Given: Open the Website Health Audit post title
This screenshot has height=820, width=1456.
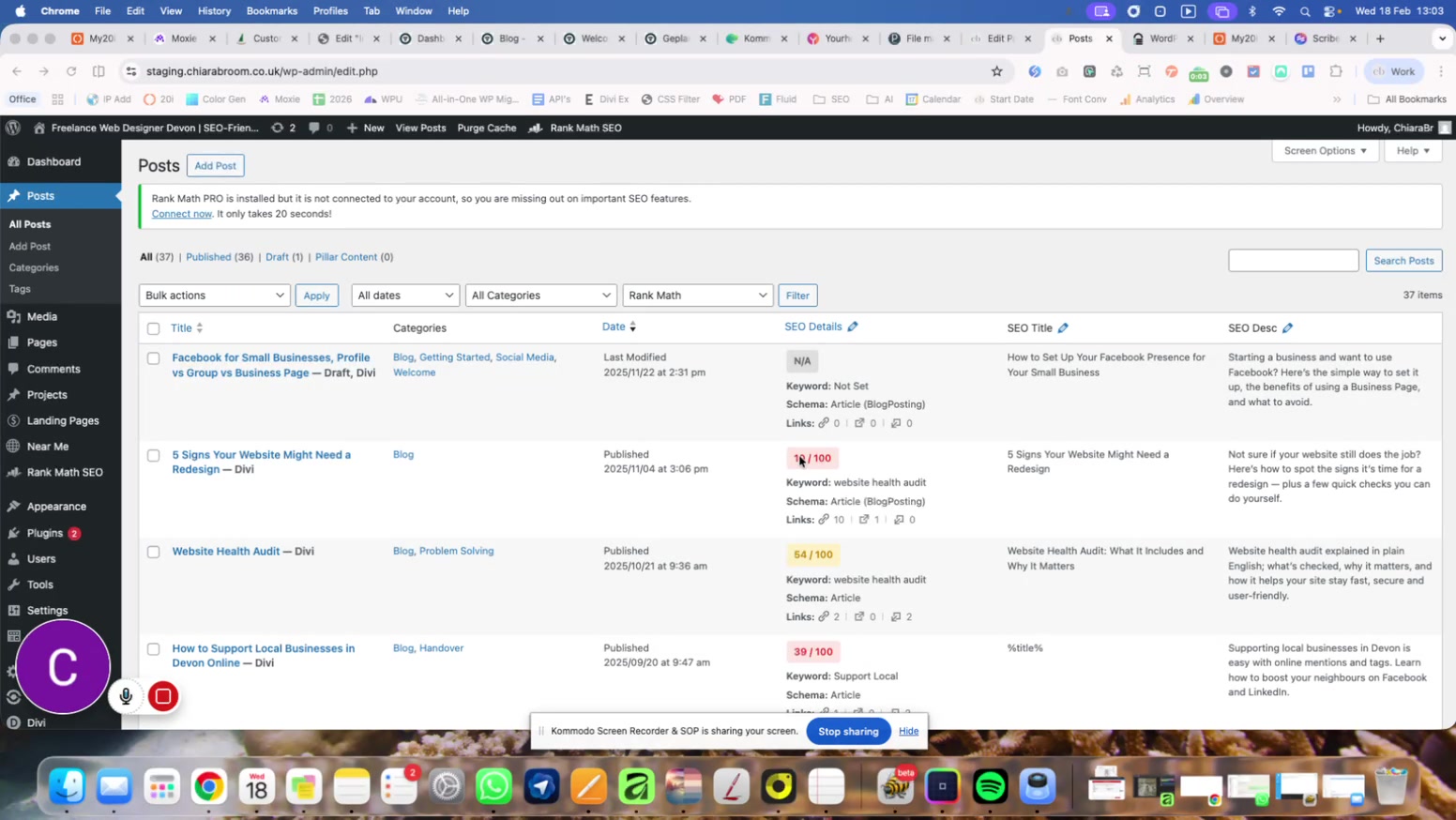Looking at the screenshot, I should point(226,551).
